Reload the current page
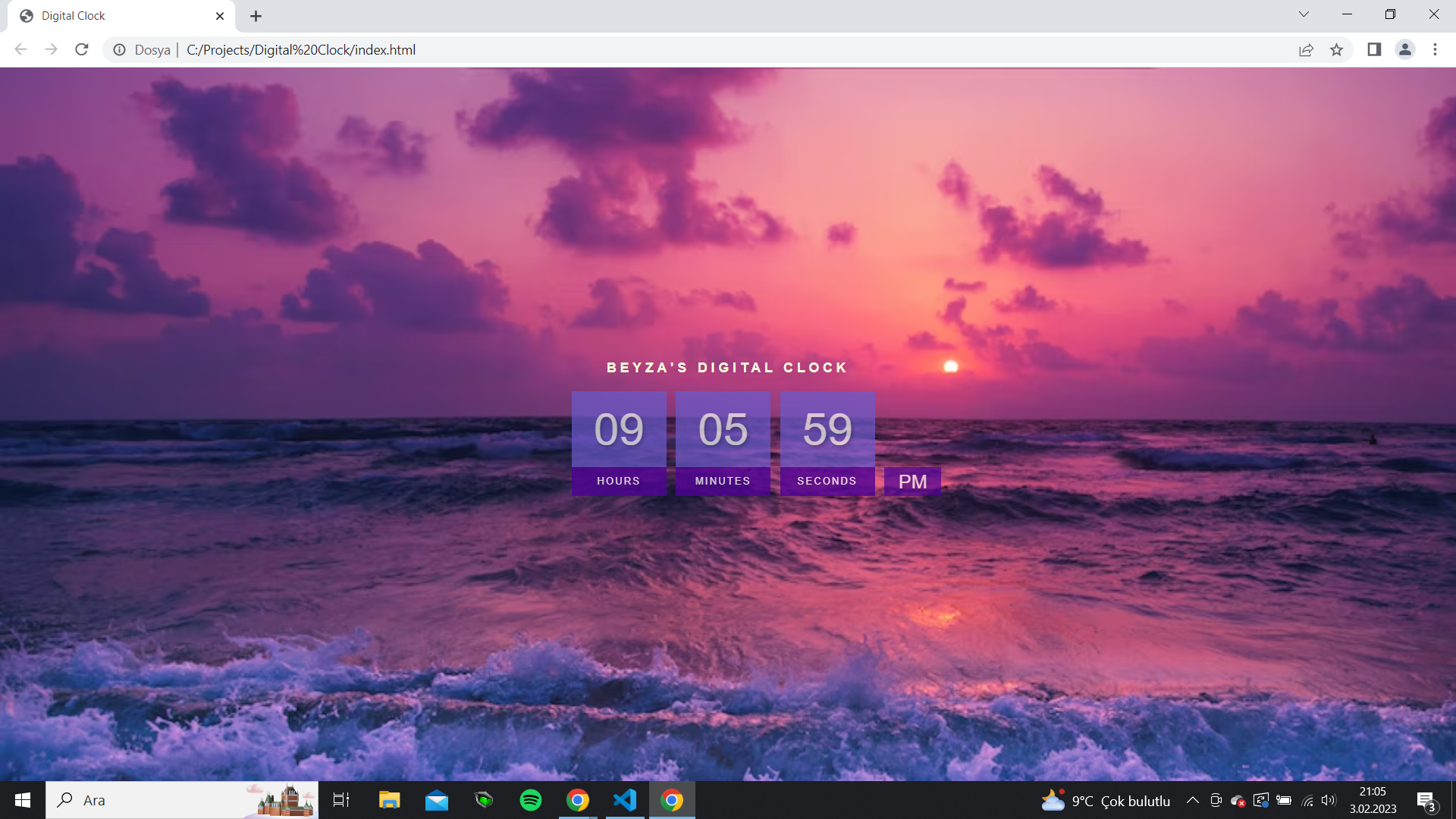This screenshot has height=819, width=1456. 81,49
